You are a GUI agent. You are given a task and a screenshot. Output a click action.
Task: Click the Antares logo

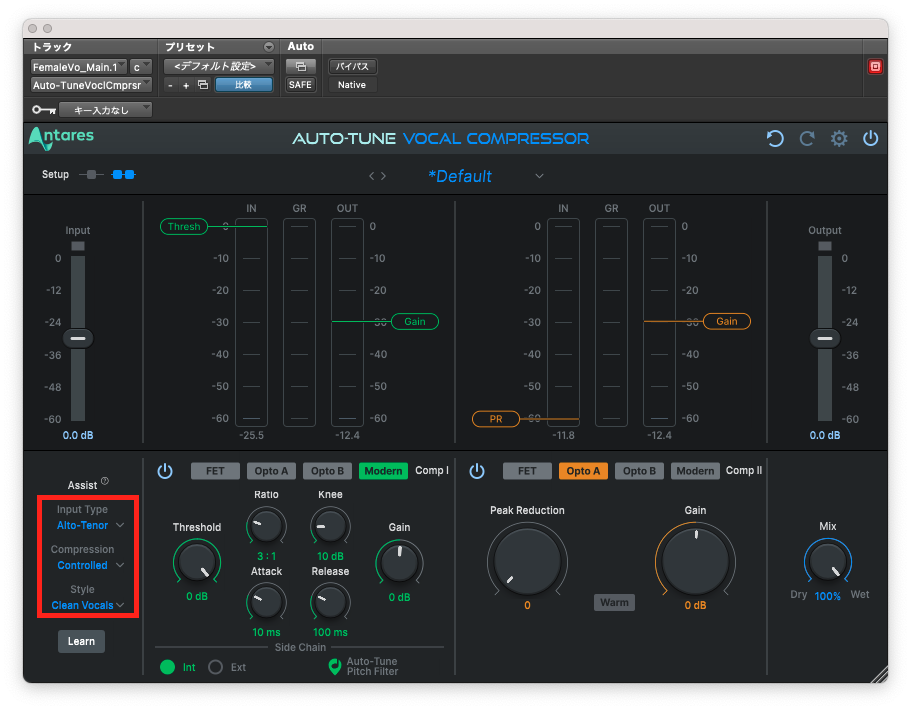pos(61,138)
